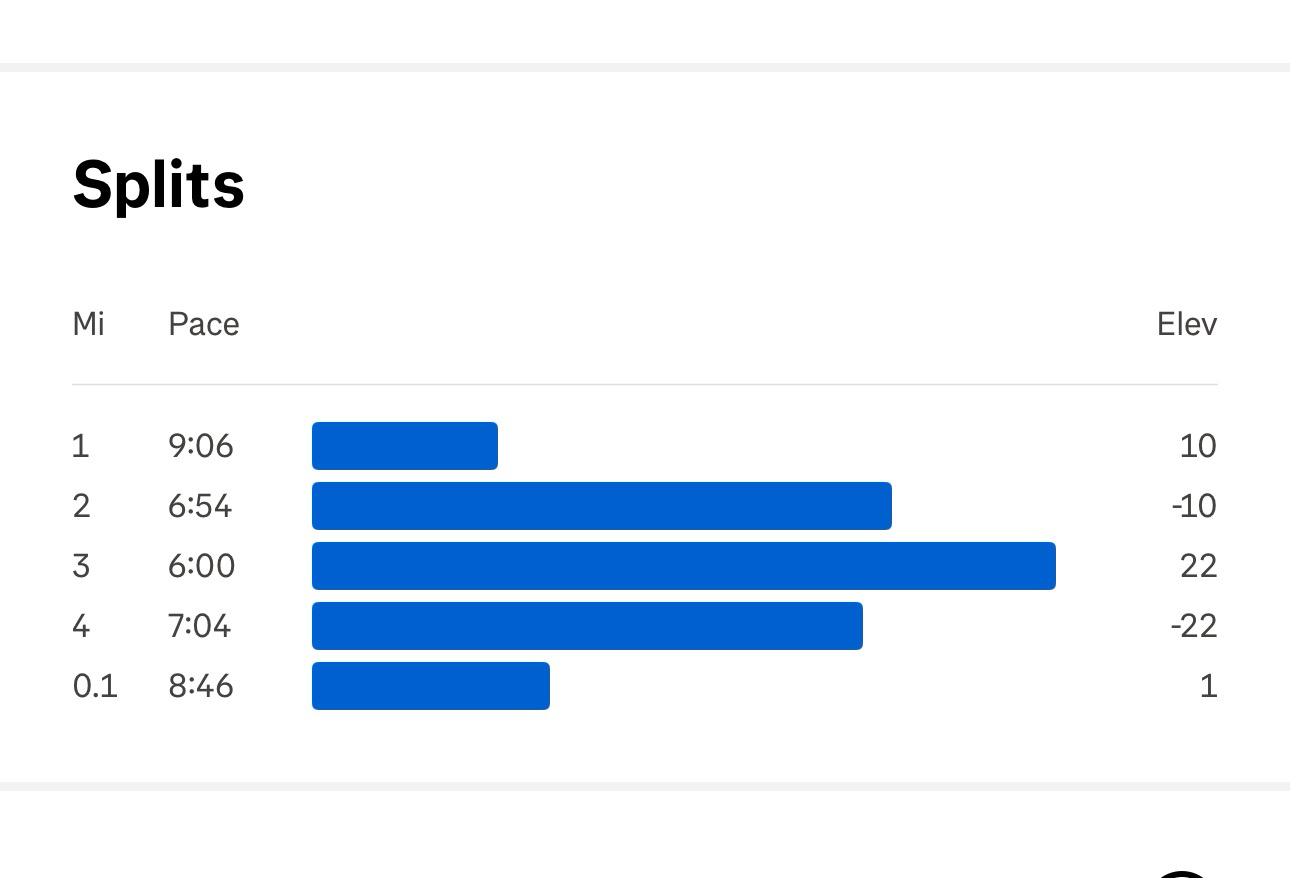Select the 9:06 pace value
The width and height of the screenshot is (1290, 878).
[x=201, y=446]
